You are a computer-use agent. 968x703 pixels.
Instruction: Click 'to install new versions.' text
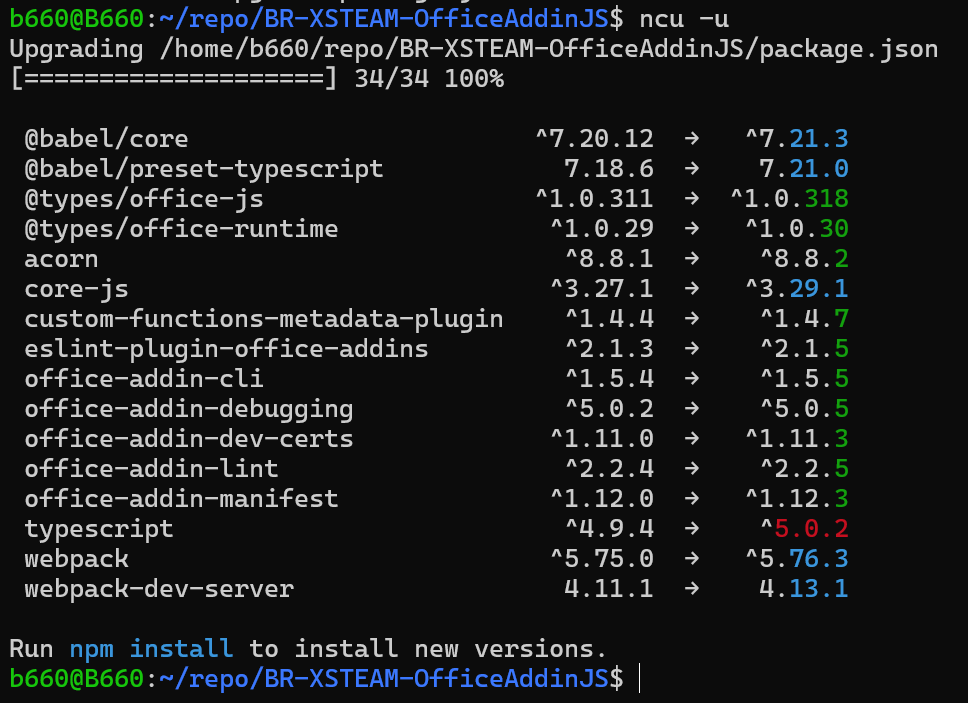(x=428, y=649)
